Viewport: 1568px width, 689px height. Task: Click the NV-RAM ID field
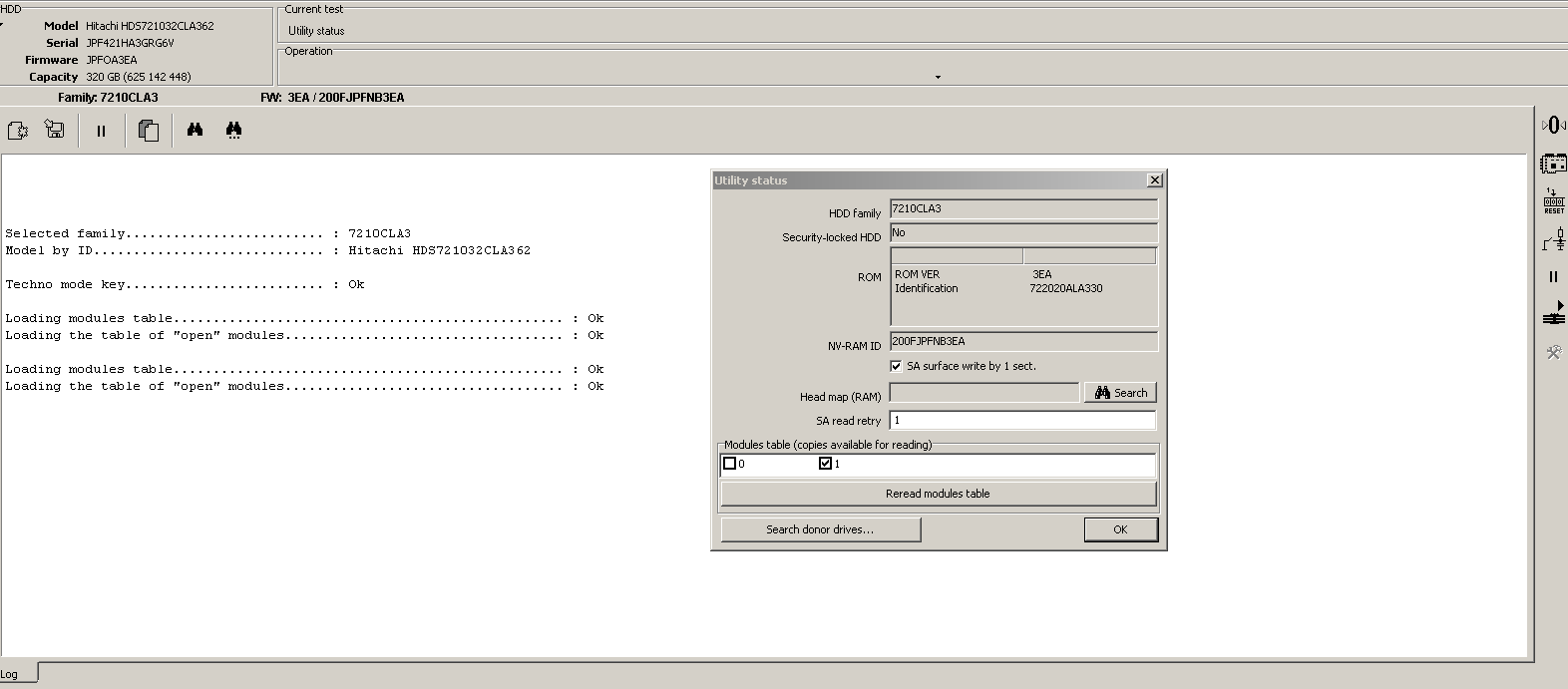(1023, 341)
